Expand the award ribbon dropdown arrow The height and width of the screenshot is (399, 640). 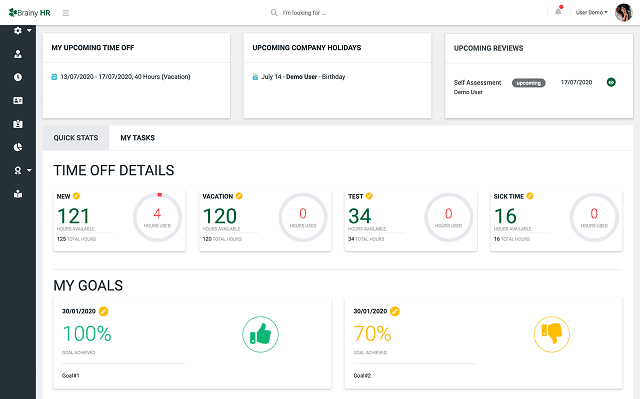(x=29, y=170)
